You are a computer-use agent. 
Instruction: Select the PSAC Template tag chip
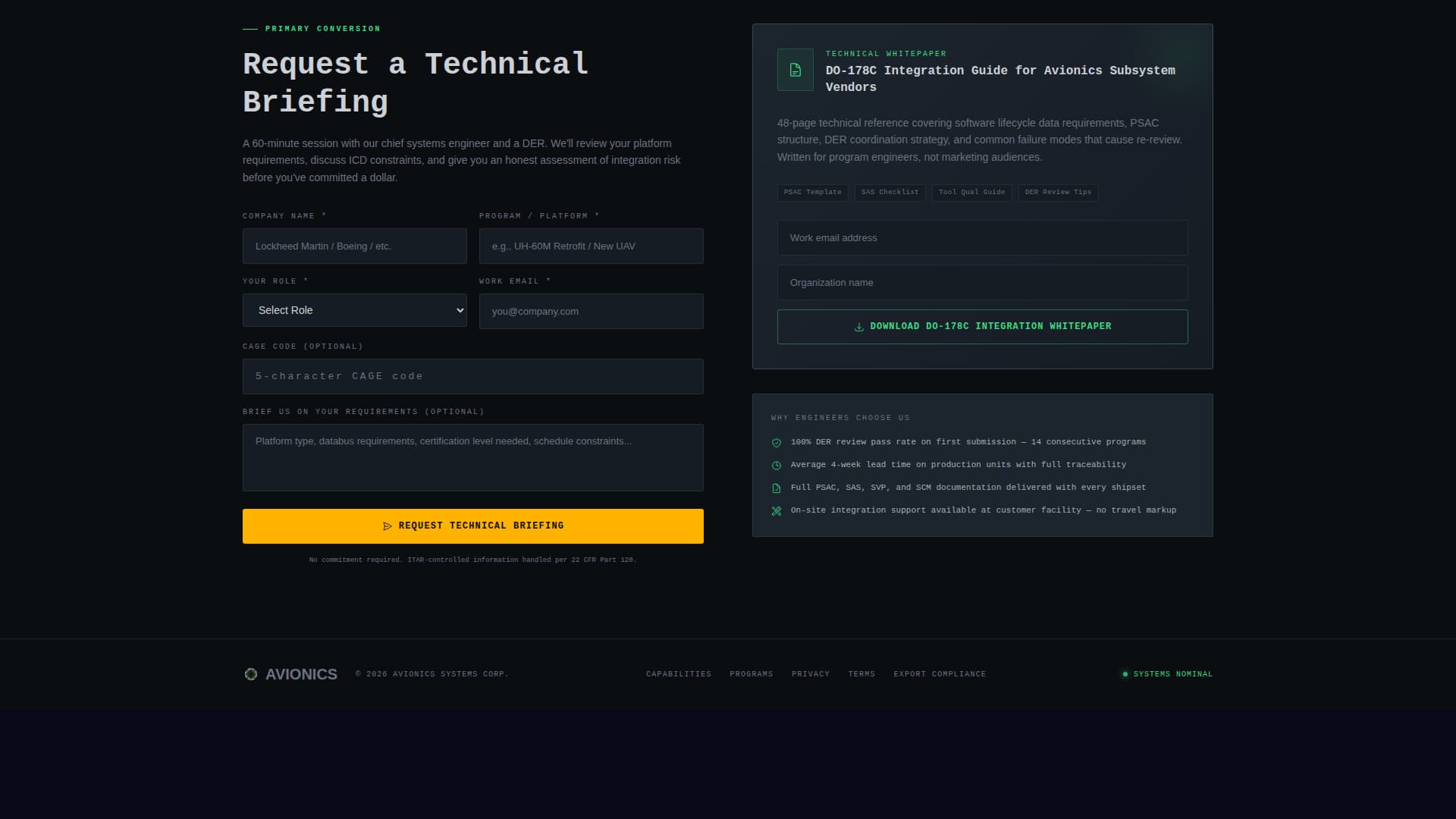[812, 192]
